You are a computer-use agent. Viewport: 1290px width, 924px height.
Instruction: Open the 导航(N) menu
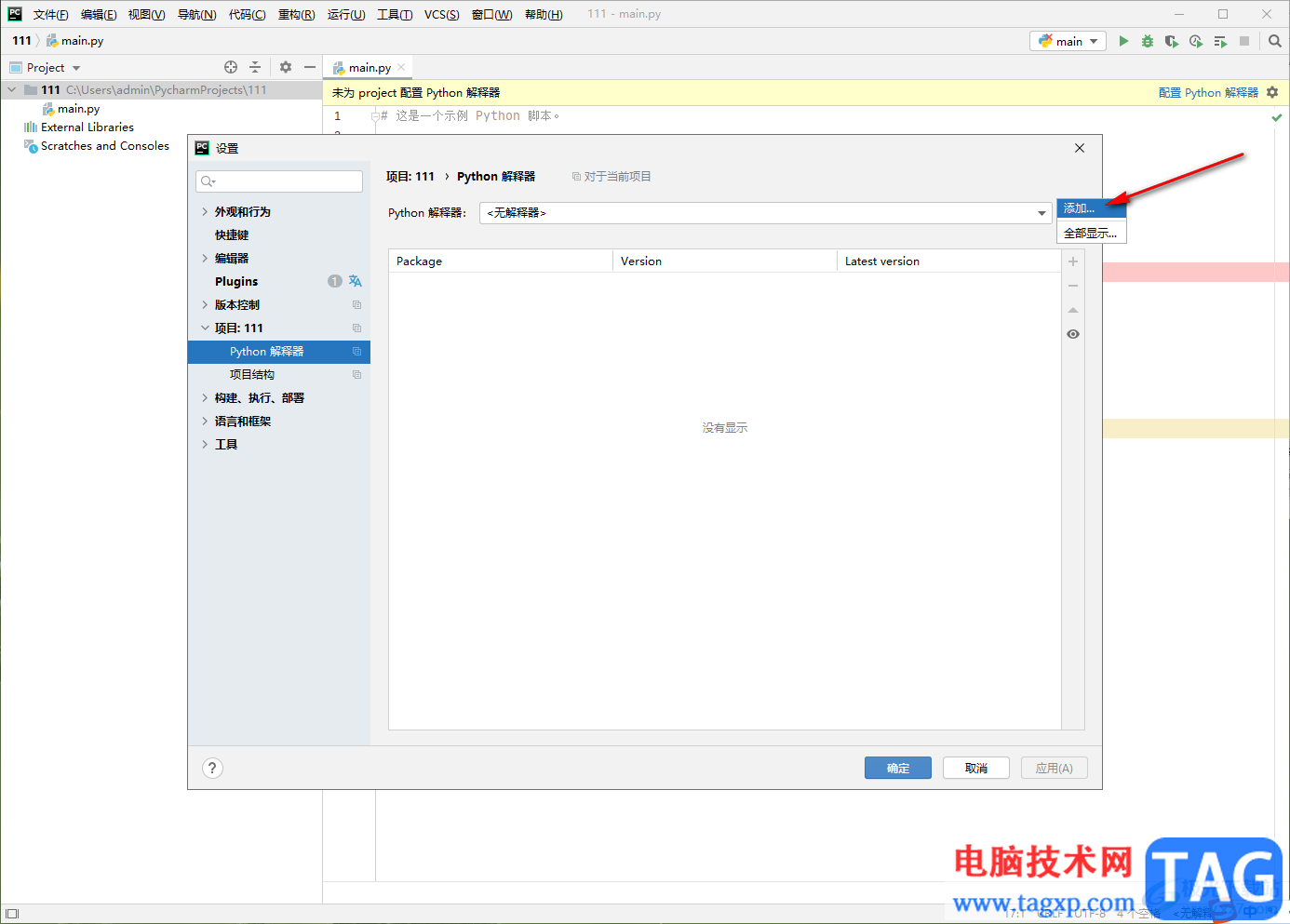click(x=197, y=14)
